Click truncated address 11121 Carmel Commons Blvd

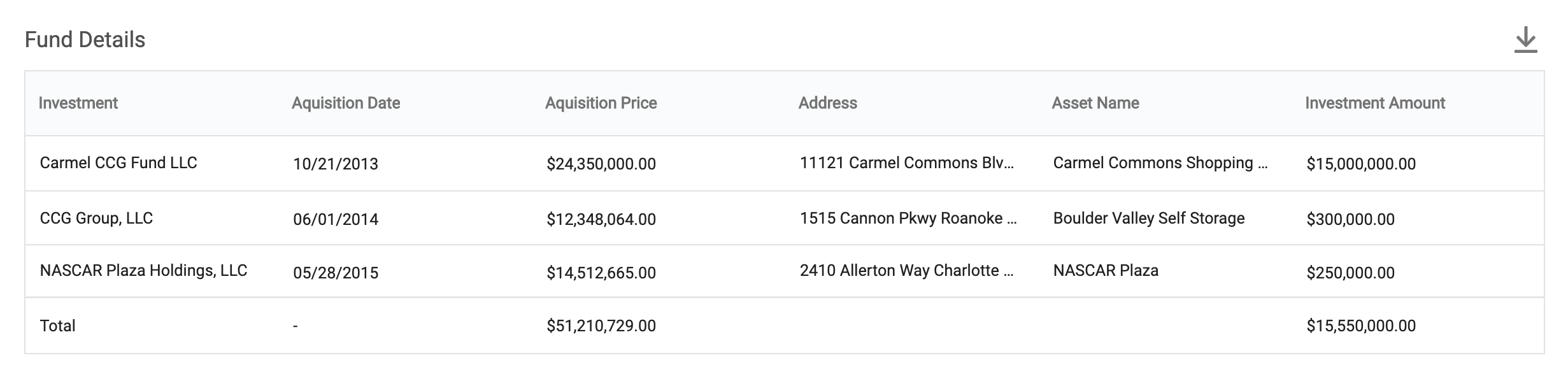tap(906, 163)
